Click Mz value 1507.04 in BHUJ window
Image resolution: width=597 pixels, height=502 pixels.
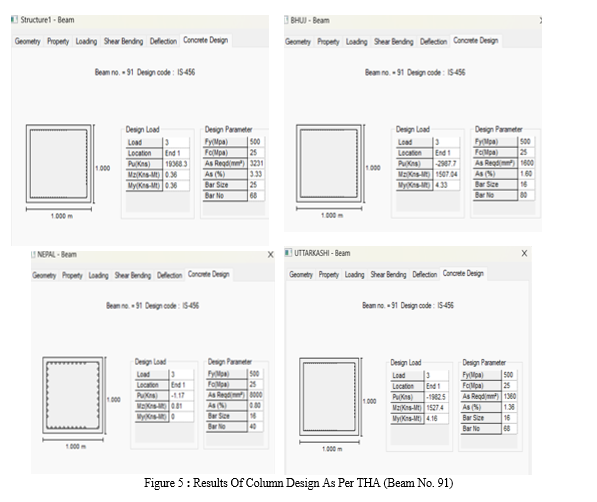pyautogui.click(x=446, y=174)
